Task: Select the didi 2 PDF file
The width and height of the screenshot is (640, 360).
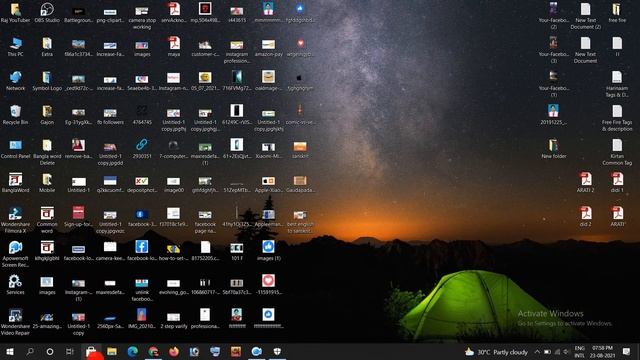Action: [x=585, y=213]
